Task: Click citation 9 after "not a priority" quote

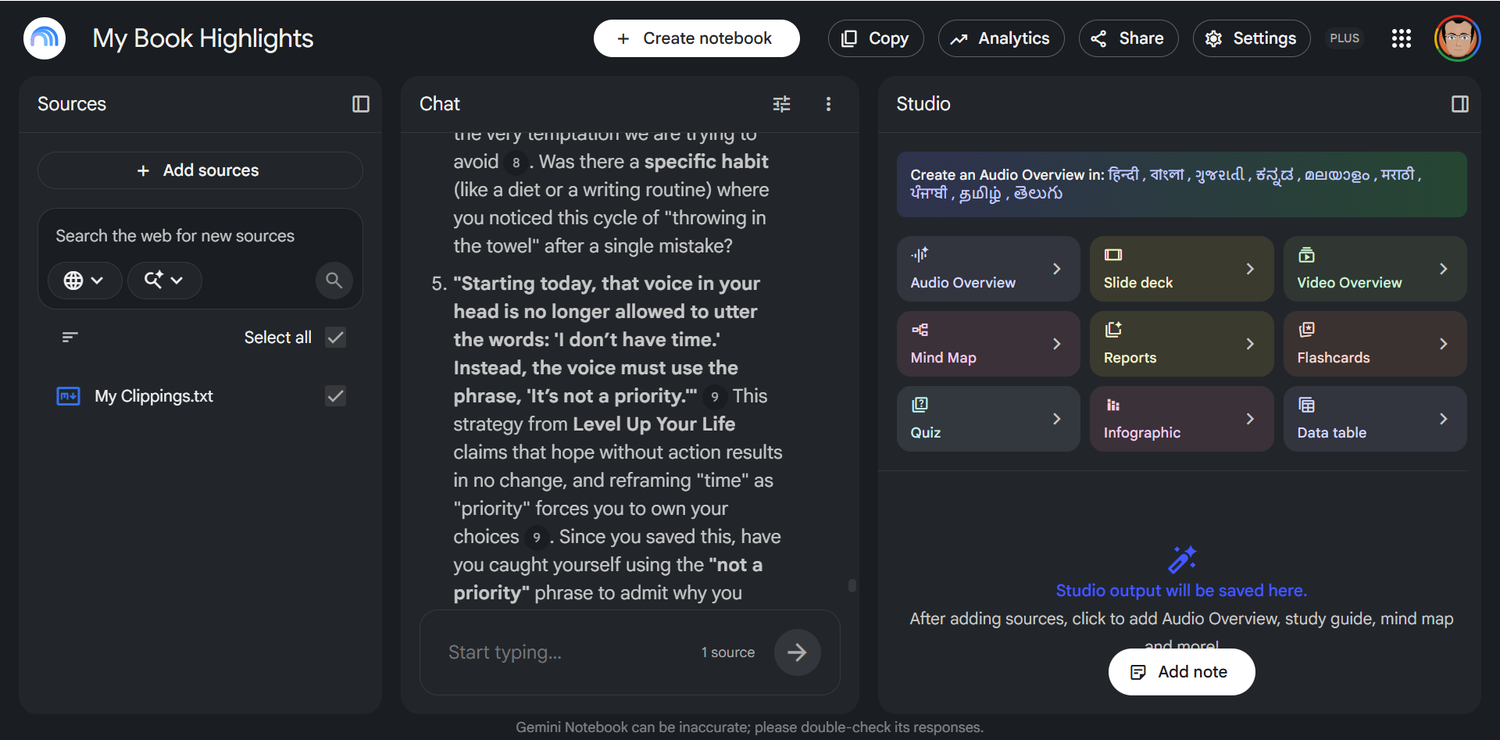Action: pos(714,397)
